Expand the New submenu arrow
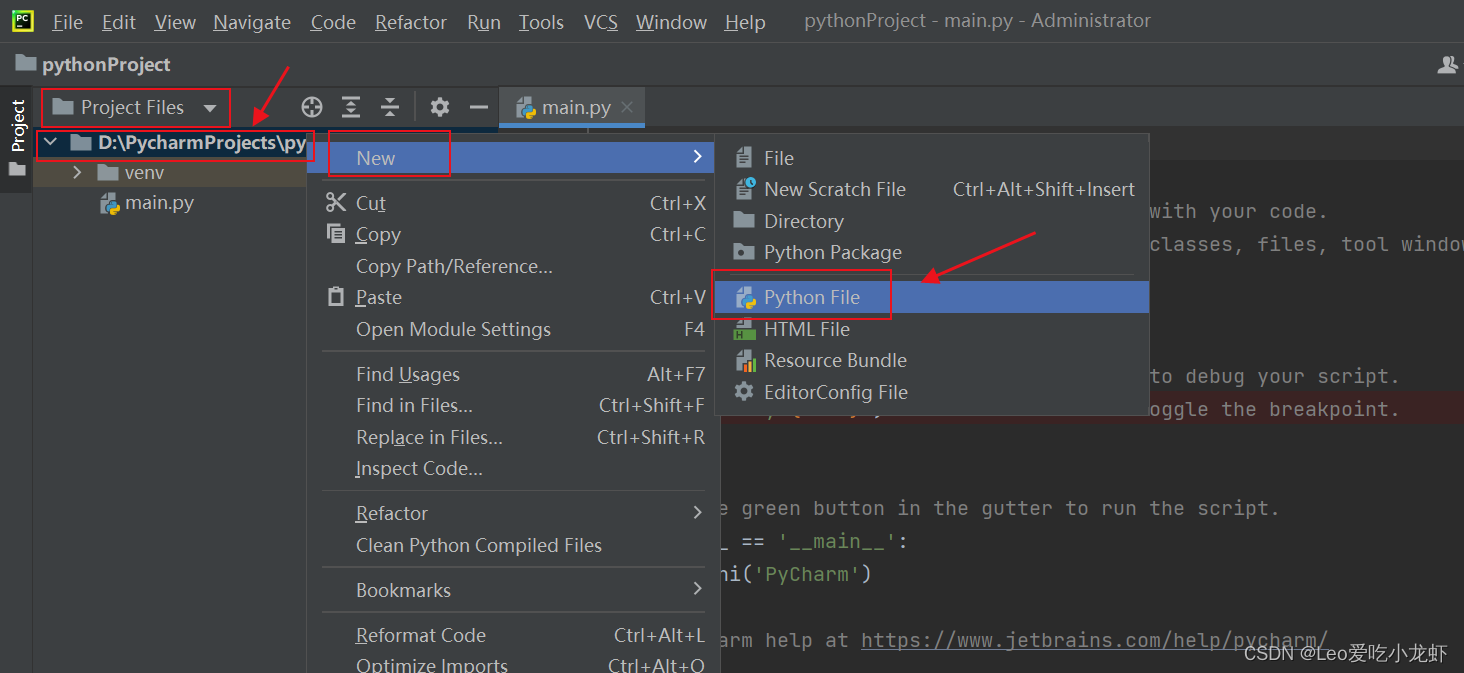 click(697, 157)
